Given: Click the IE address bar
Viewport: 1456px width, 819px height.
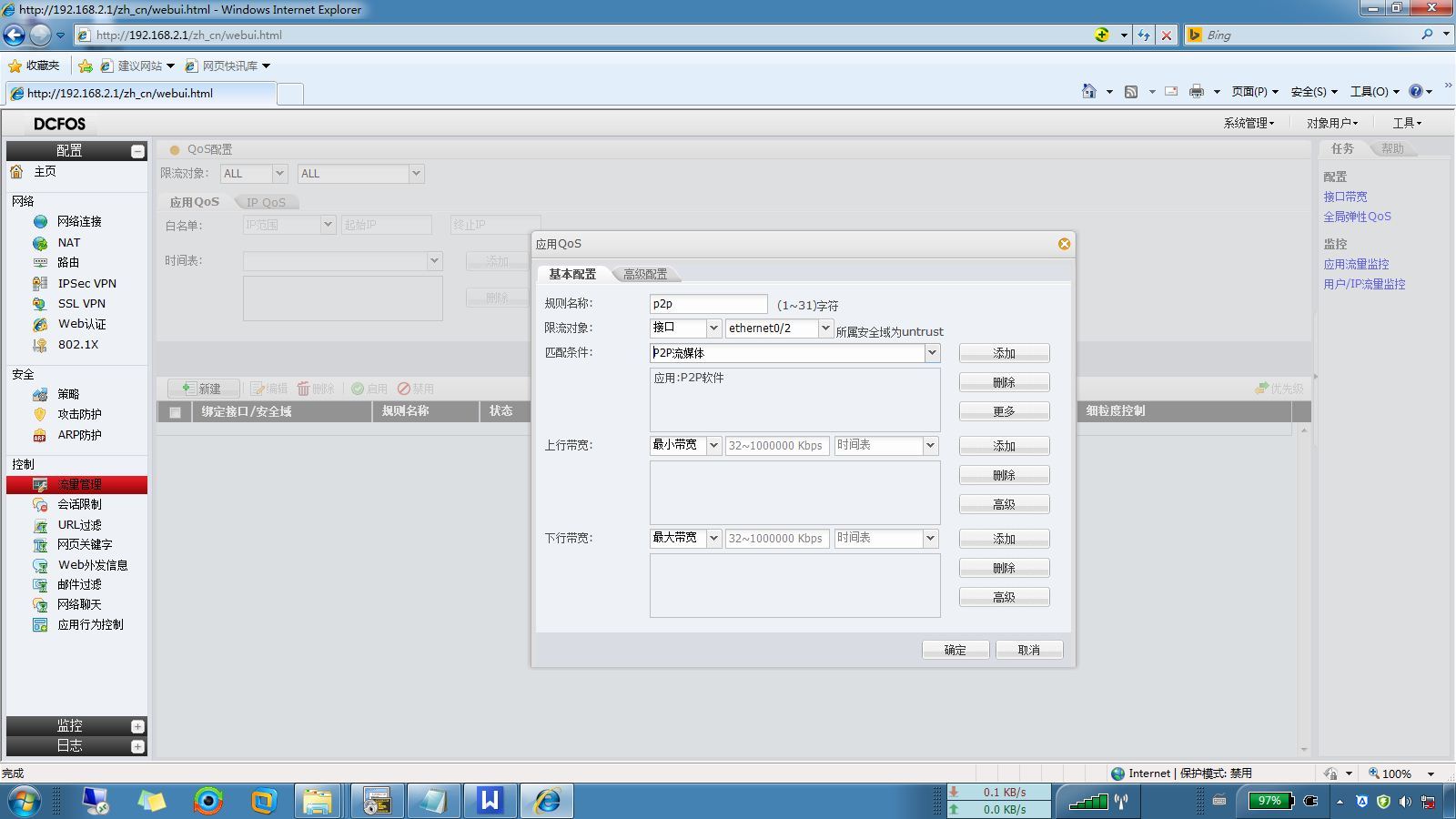Looking at the screenshot, I should [x=582, y=35].
